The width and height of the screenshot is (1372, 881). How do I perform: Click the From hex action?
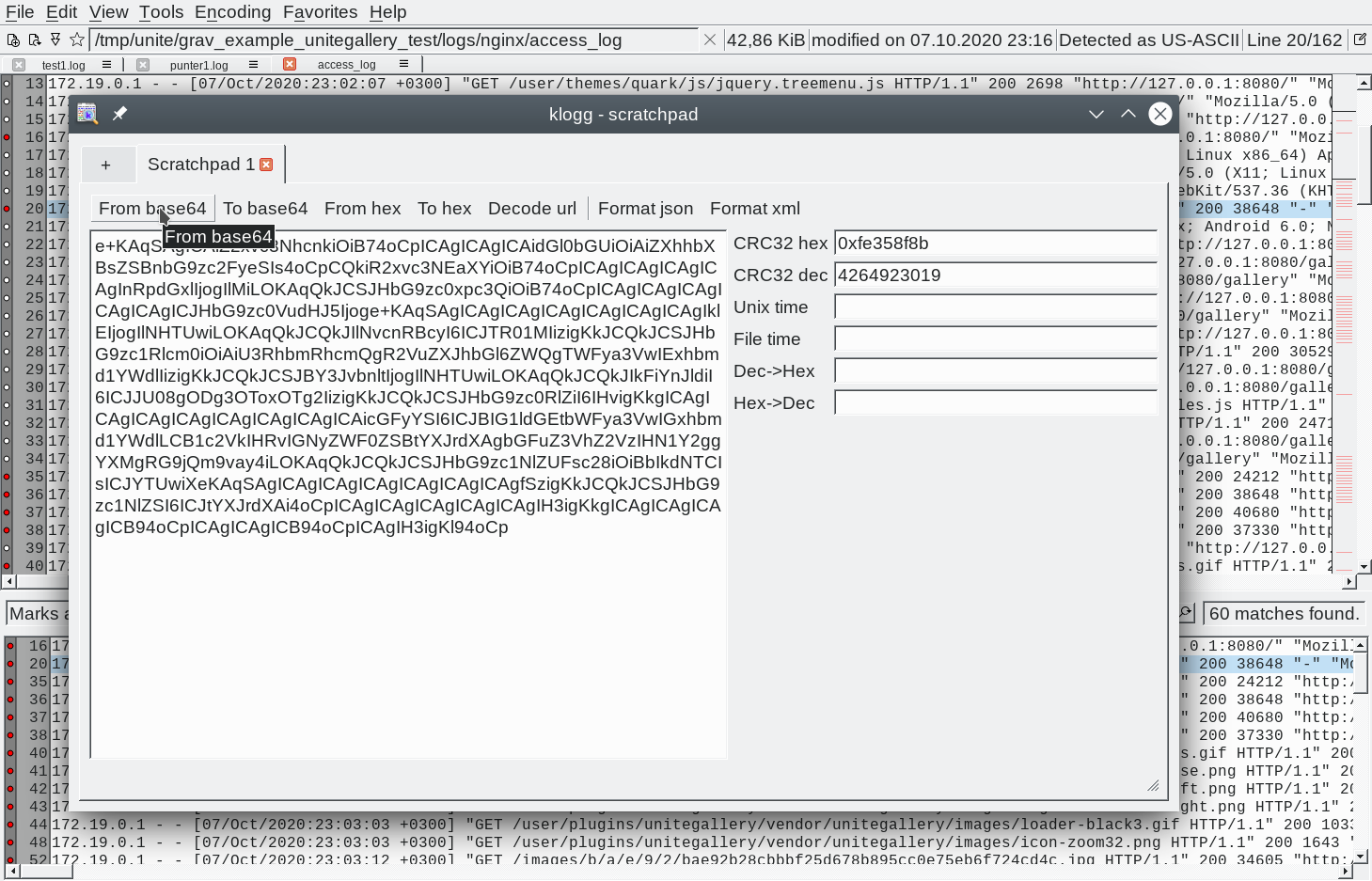(x=362, y=209)
